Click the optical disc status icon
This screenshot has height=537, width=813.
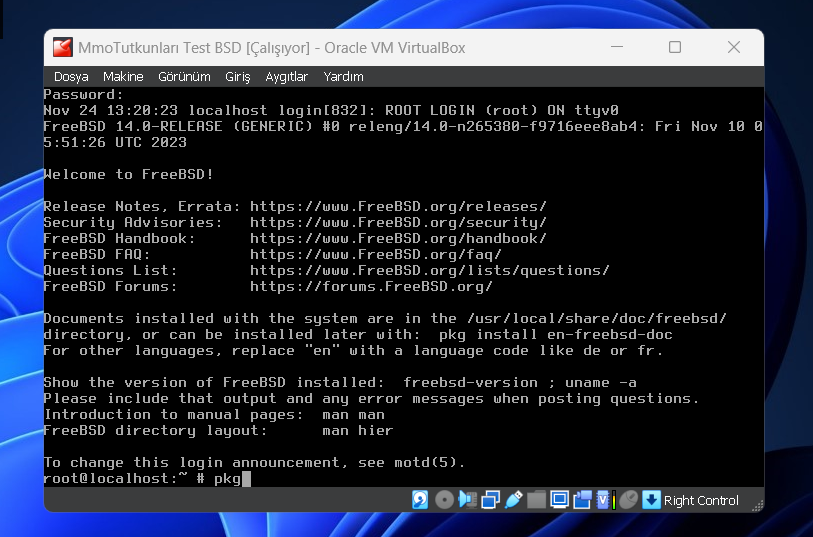[444, 500]
